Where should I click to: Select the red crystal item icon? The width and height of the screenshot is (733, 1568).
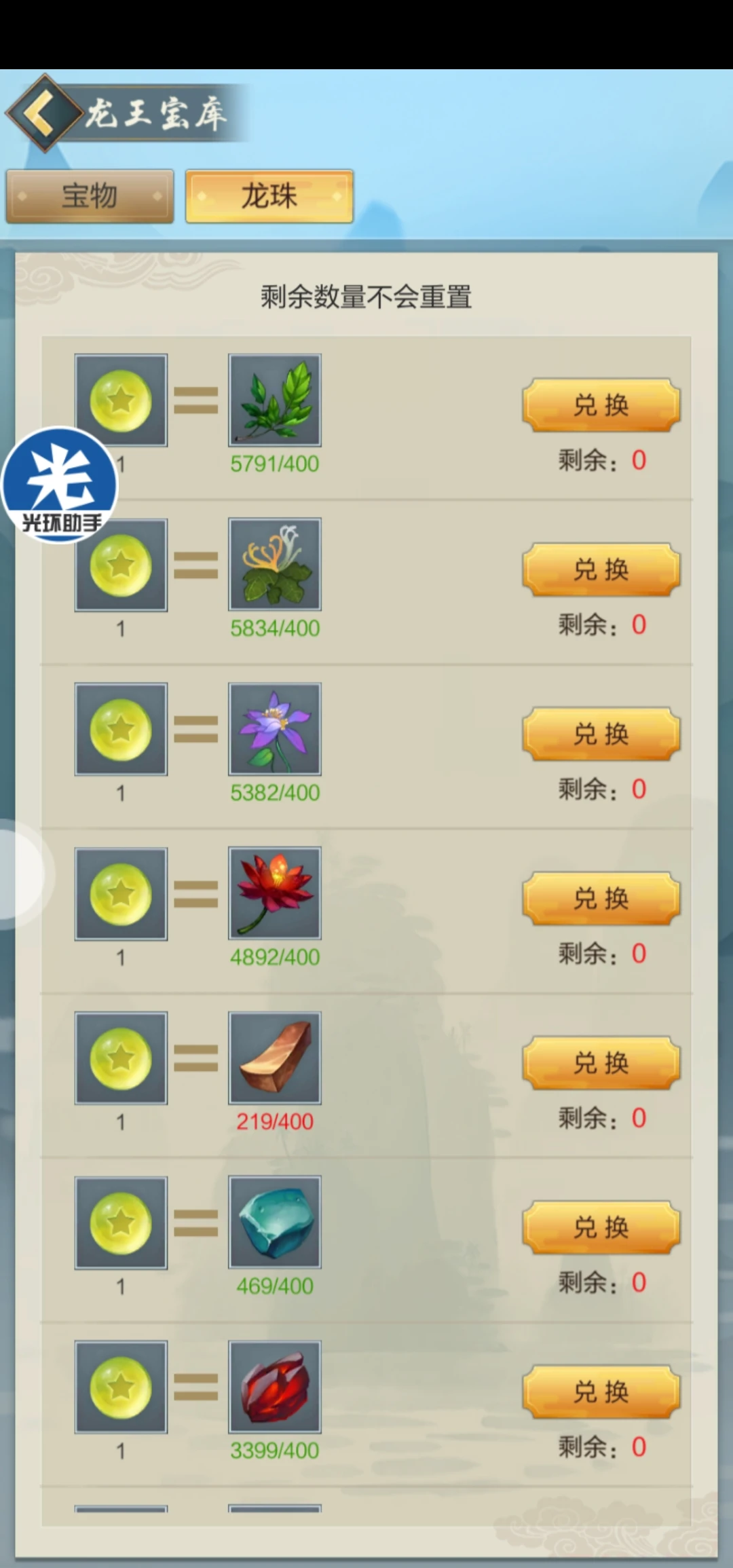(275, 1387)
